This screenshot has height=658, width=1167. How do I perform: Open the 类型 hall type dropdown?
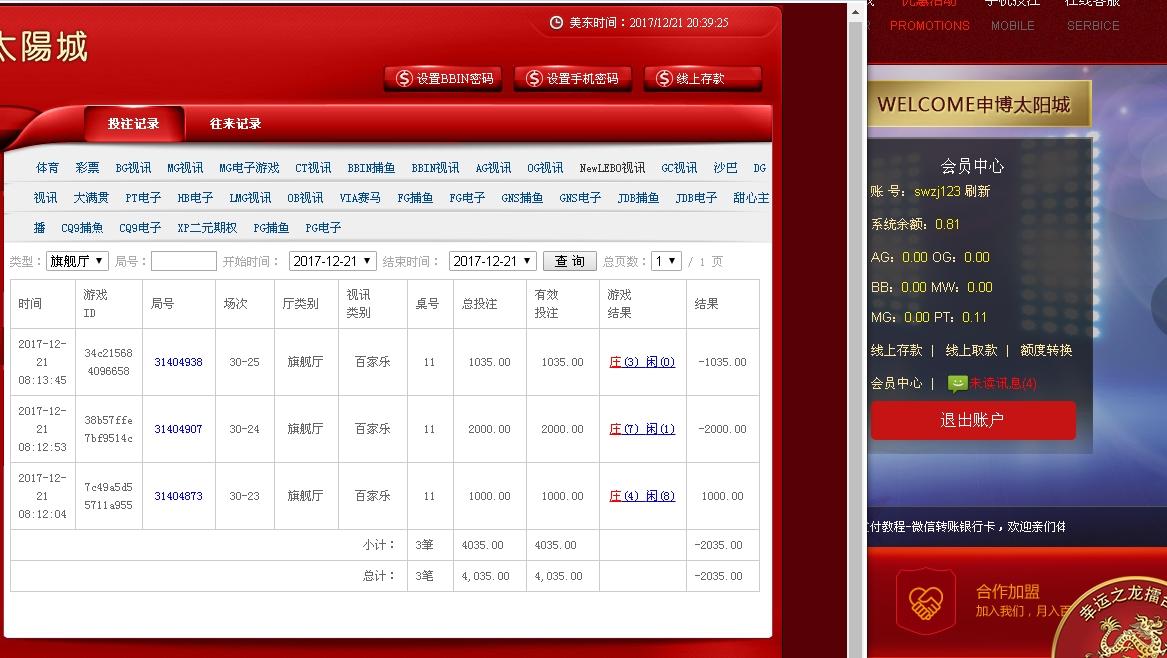tap(77, 260)
